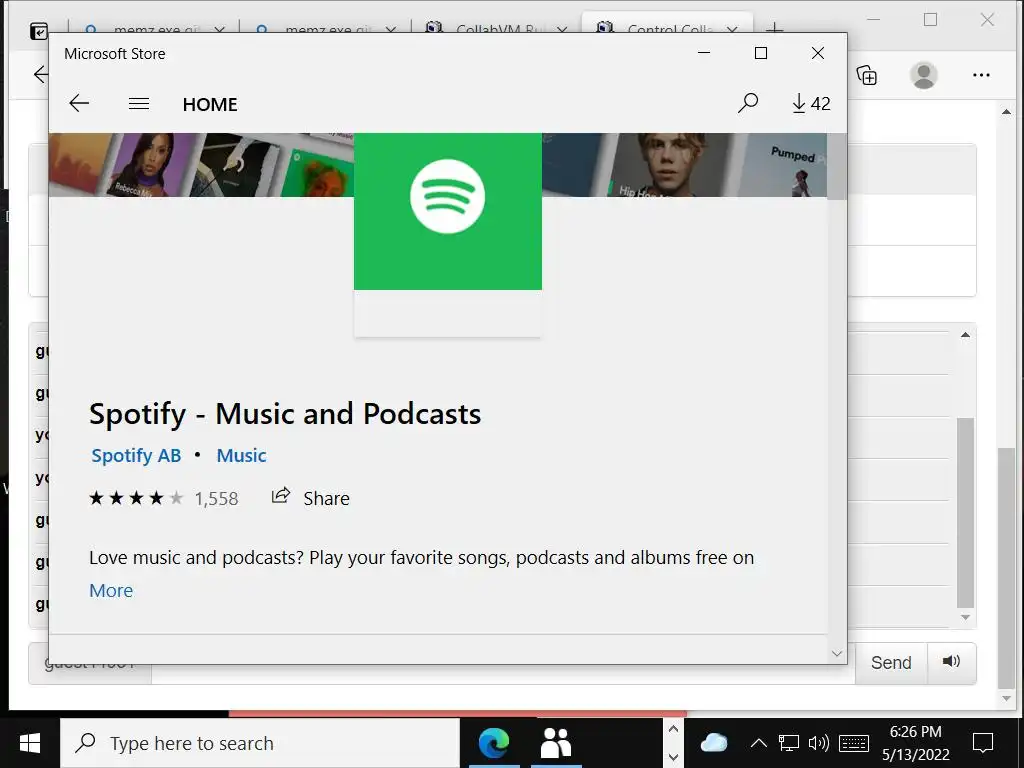Click the taskbar search box
Viewport: 1024px width, 768px height.
click(x=260, y=743)
